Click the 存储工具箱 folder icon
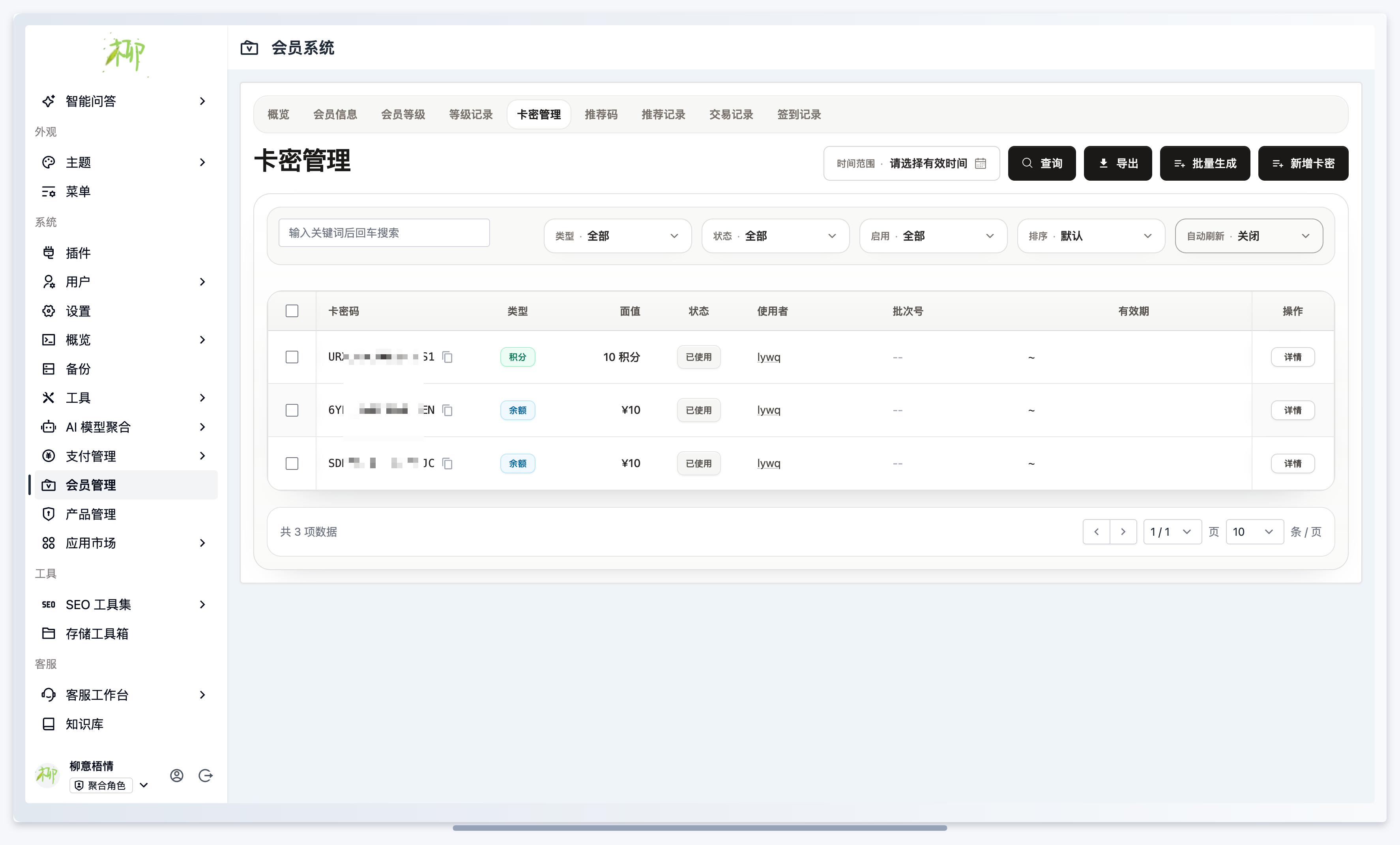The image size is (1400, 845). pyautogui.click(x=49, y=633)
